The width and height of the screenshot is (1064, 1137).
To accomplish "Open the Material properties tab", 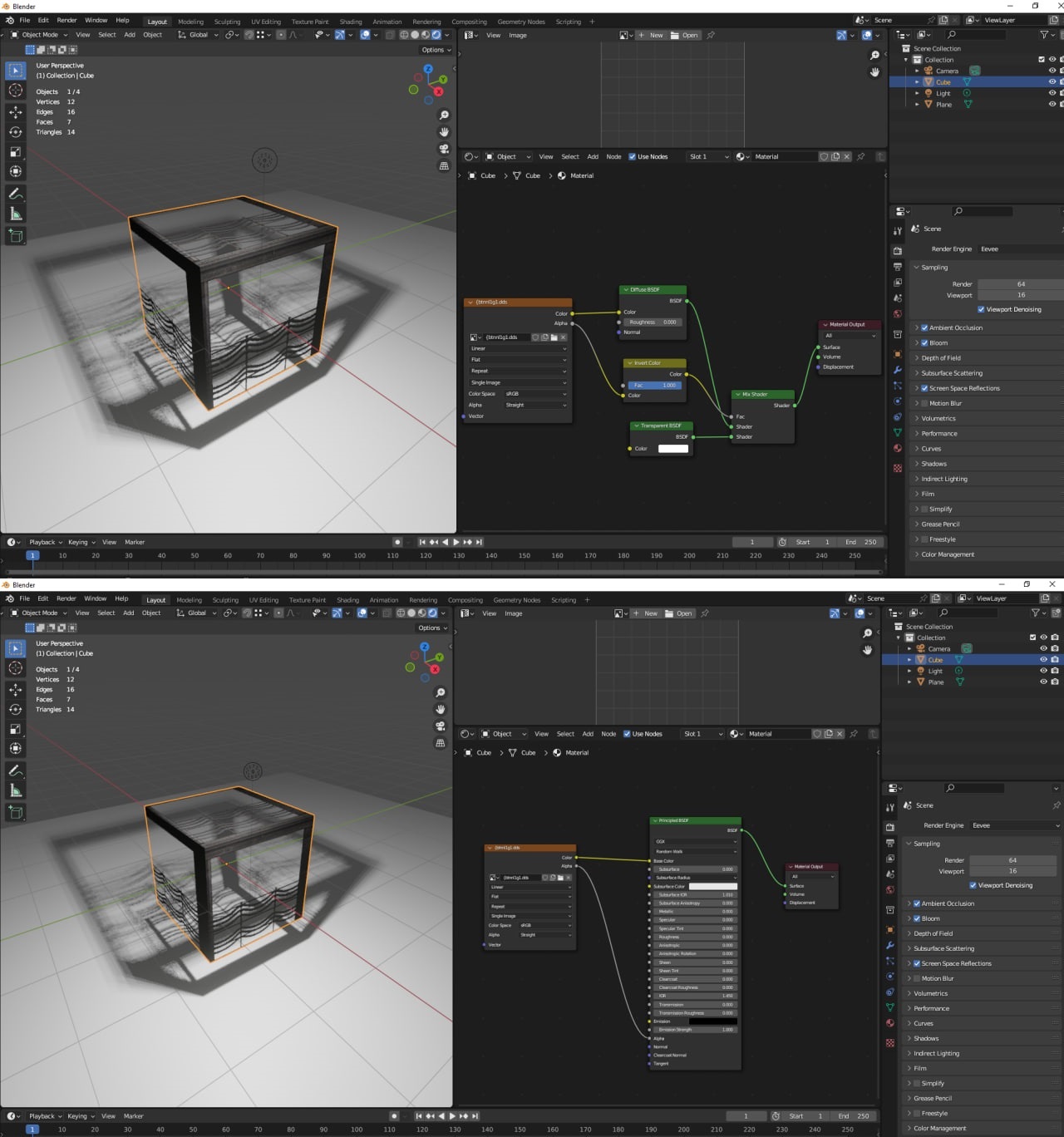I will pyautogui.click(x=899, y=447).
